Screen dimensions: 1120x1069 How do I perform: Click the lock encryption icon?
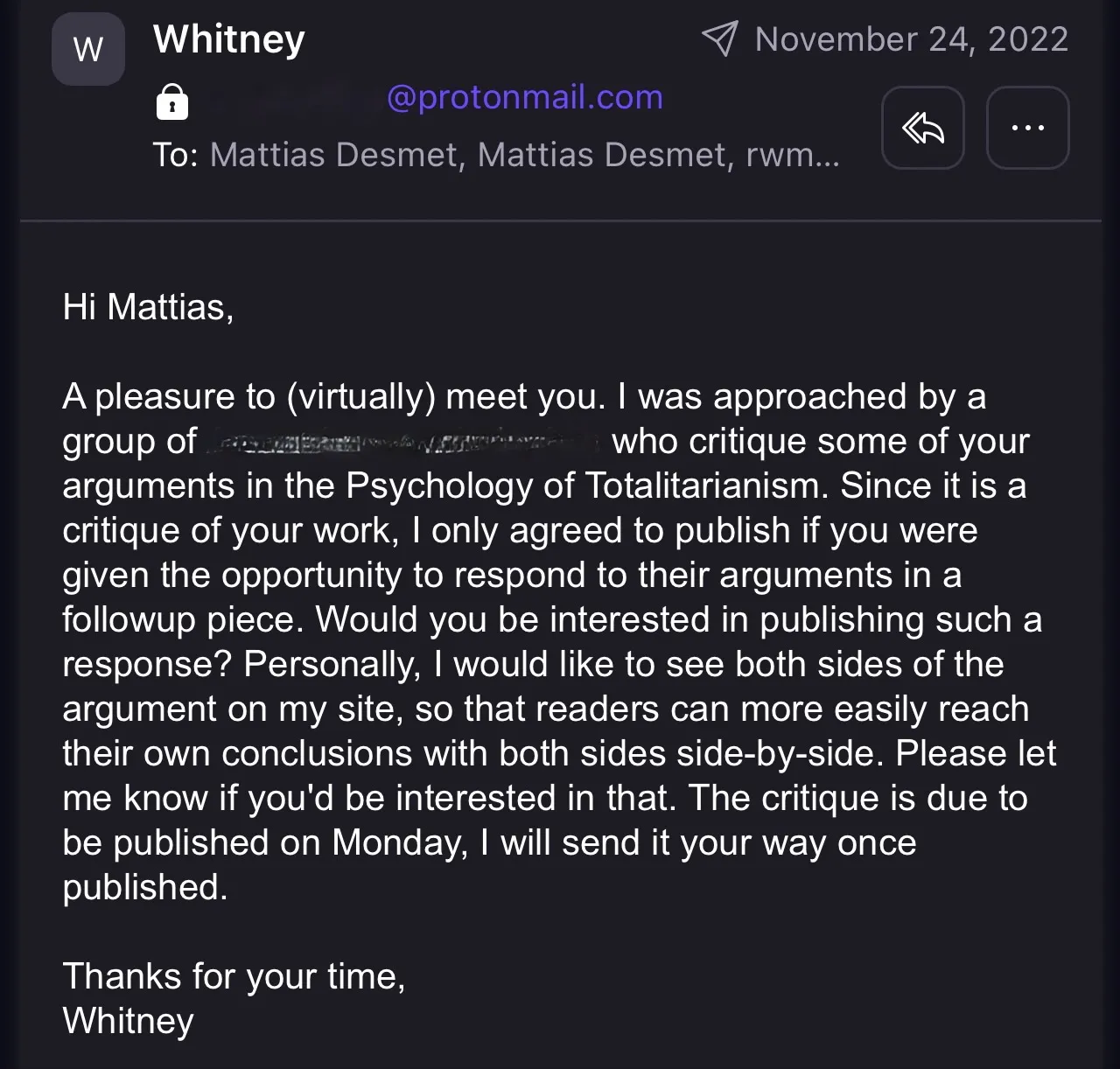pyautogui.click(x=172, y=101)
